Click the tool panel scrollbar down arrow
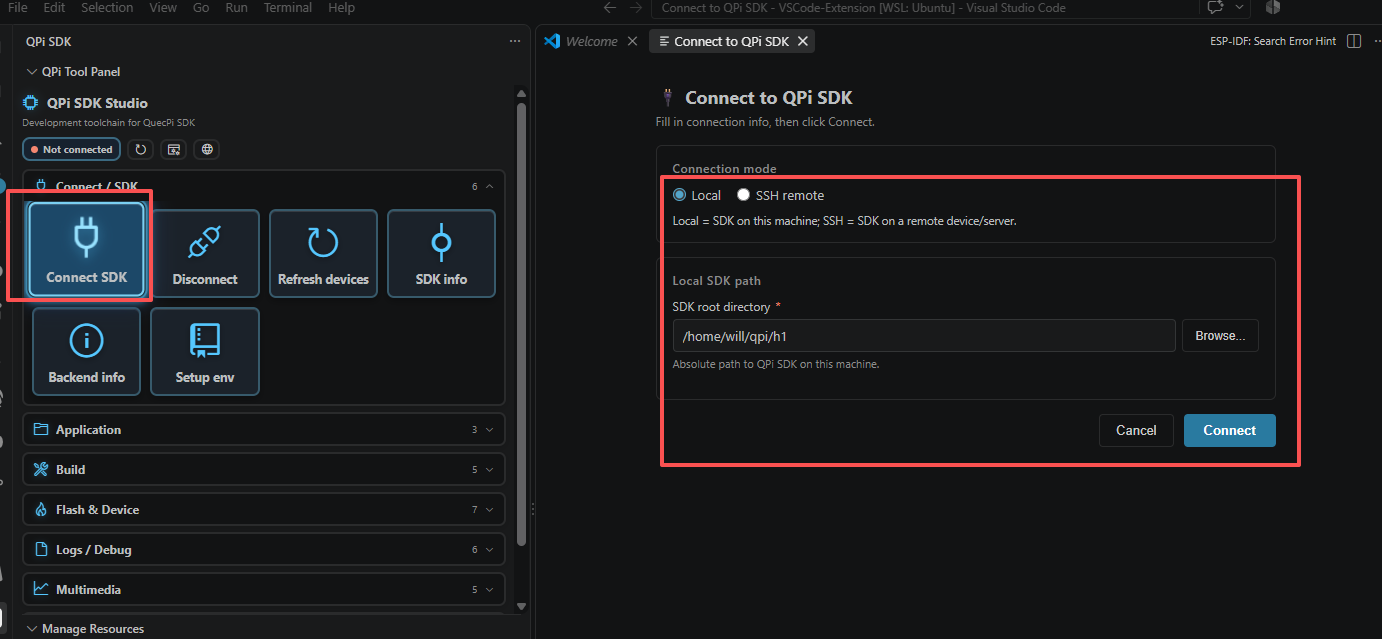1382x639 pixels. [x=521, y=606]
